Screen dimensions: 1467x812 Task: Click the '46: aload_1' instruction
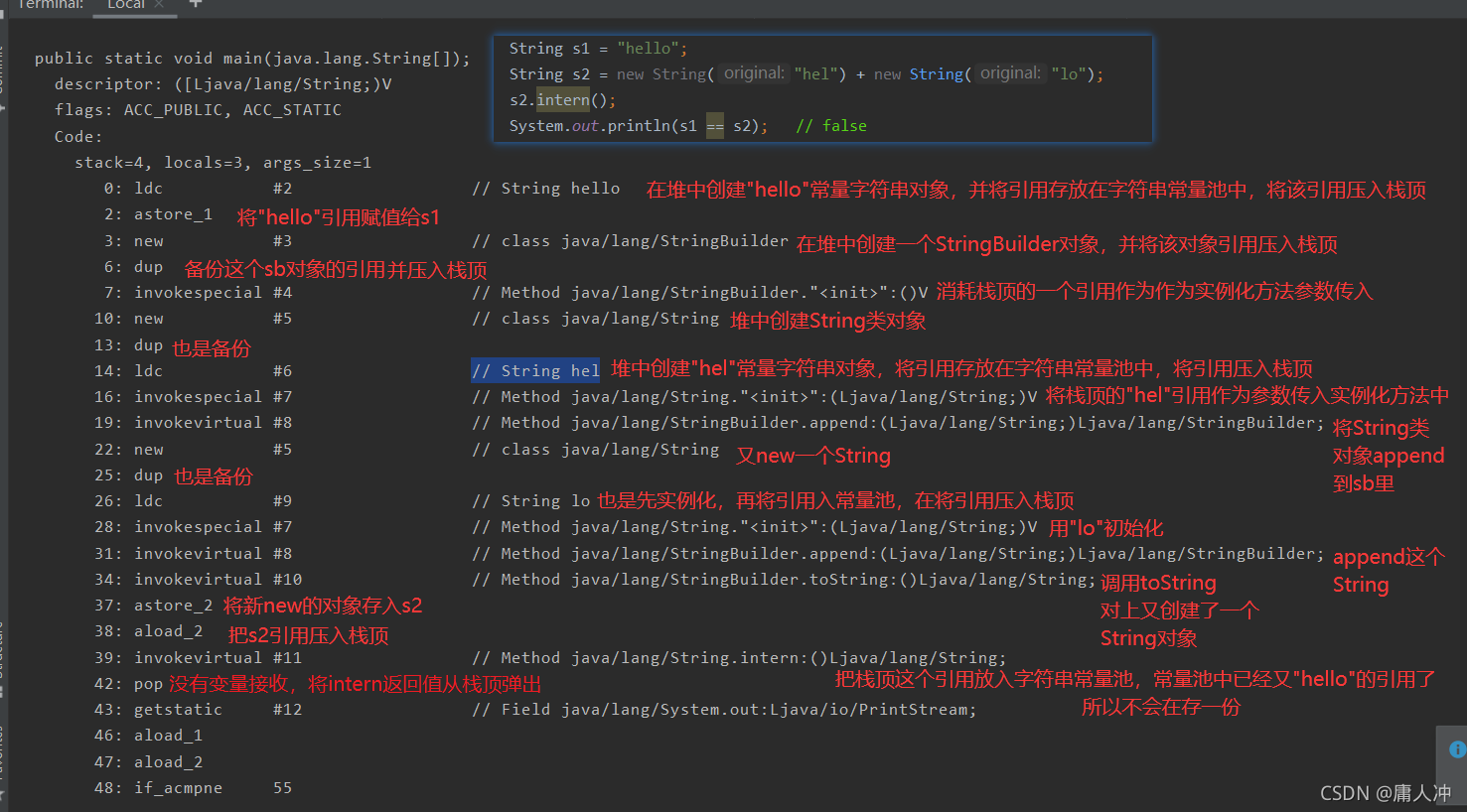(148, 736)
